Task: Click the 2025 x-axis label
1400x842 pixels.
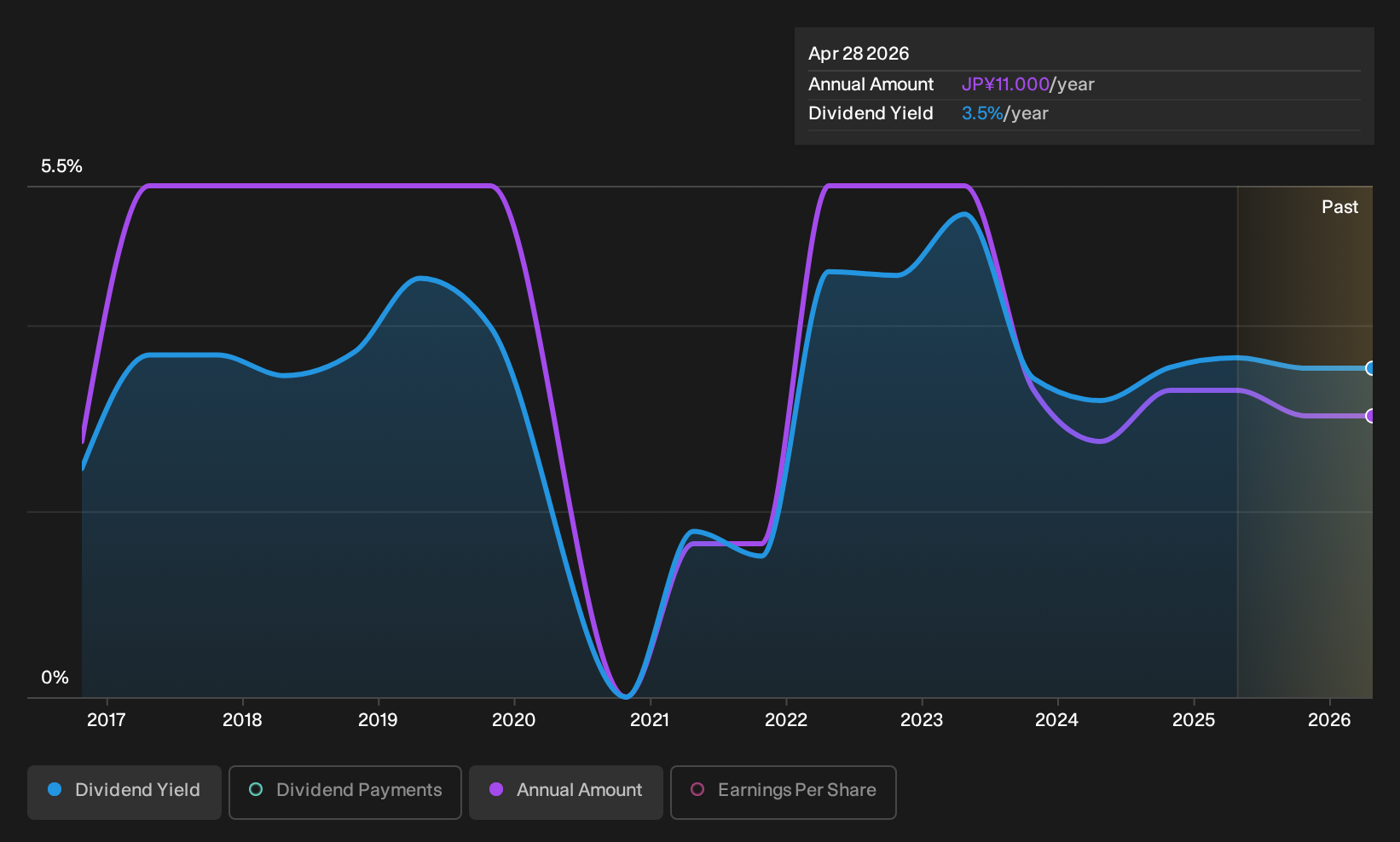Action: (1194, 720)
